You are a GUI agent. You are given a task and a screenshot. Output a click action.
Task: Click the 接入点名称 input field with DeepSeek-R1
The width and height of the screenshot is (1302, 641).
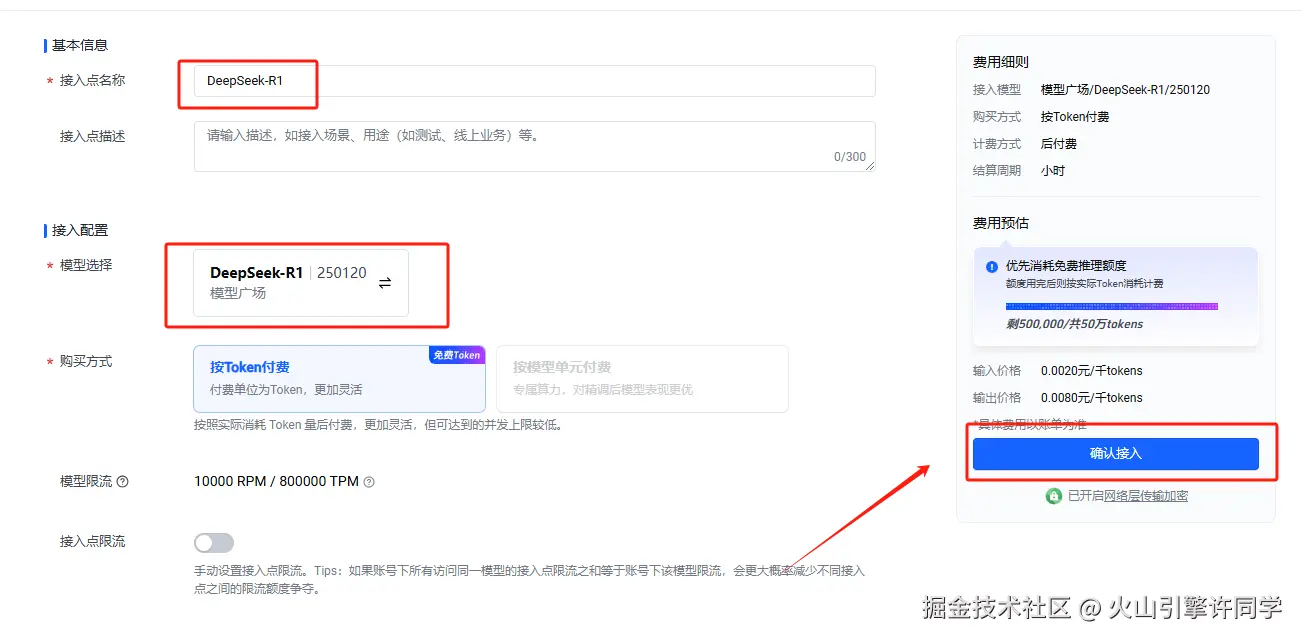[534, 81]
